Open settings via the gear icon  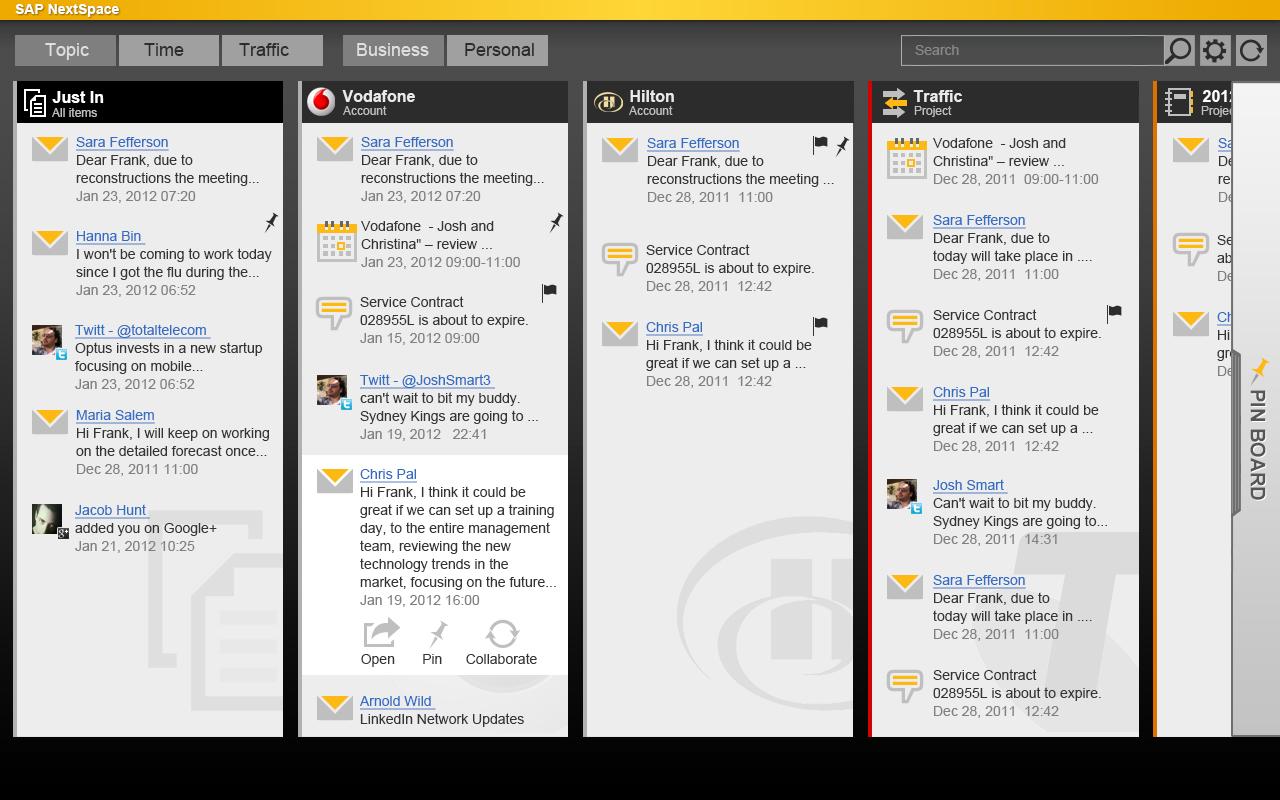coord(1215,50)
